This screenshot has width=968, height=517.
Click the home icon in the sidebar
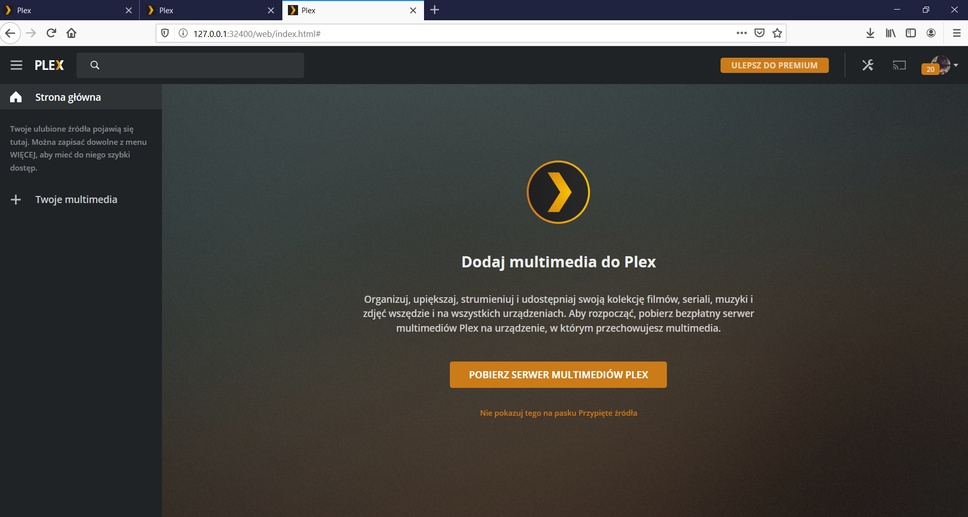16,97
